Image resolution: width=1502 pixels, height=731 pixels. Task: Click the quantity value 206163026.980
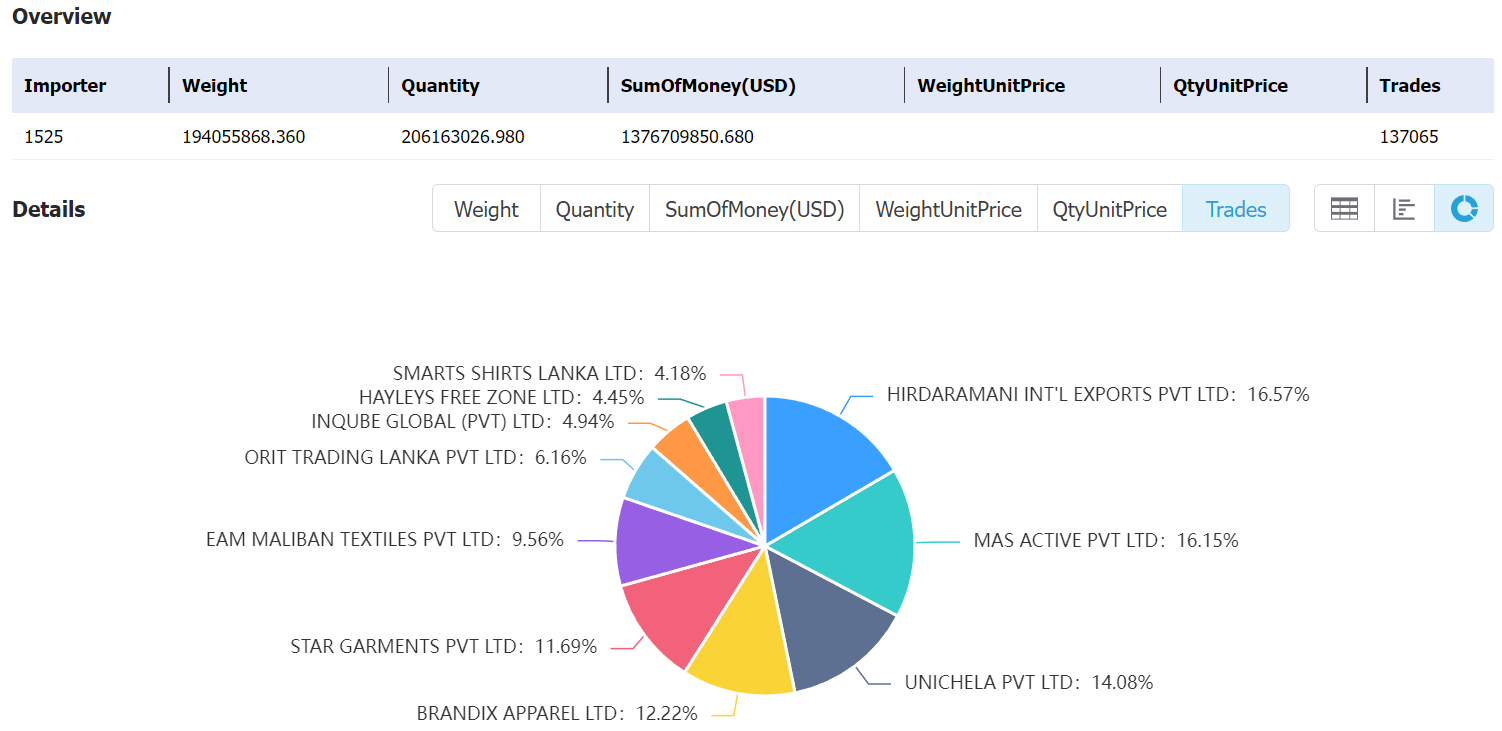click(x=463, y=136)
